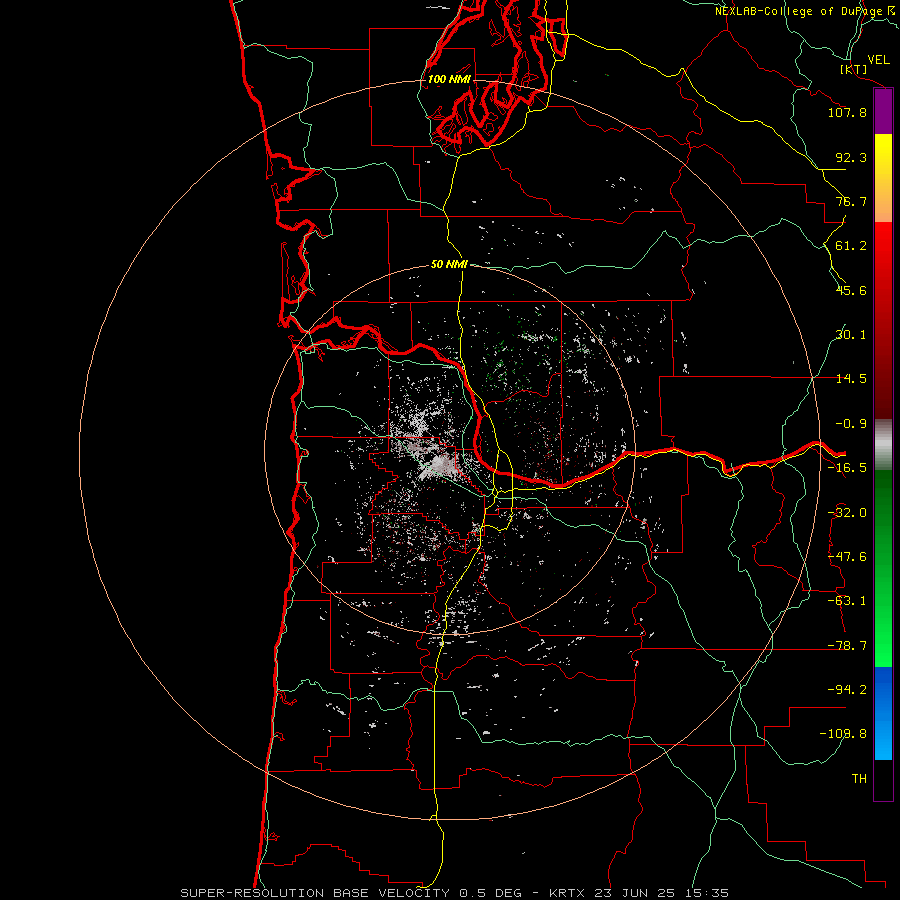Image resolution: width=900 pixels, height=900 pixels.
Task: Click the -16.5 velocity scale value
Action: [x=847, y=468]
